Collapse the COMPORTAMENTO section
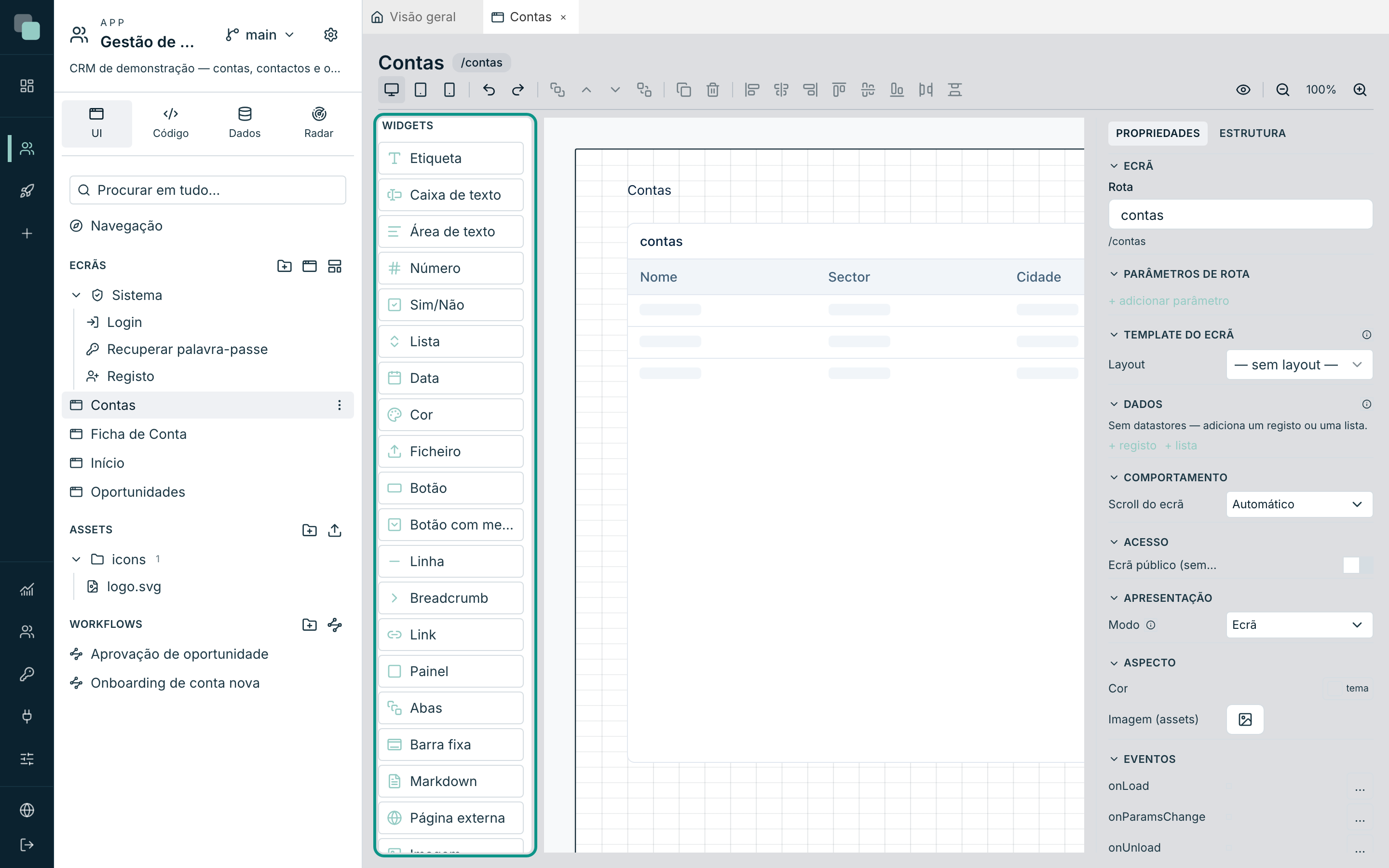Viewport: 1389px width, 868px height. [x=1114, y=477]
